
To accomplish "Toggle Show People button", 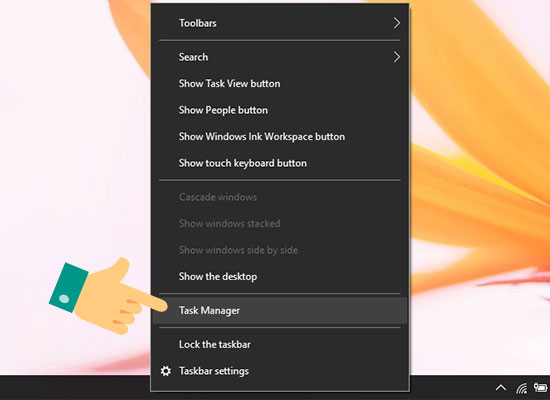I will click(280, 110).
